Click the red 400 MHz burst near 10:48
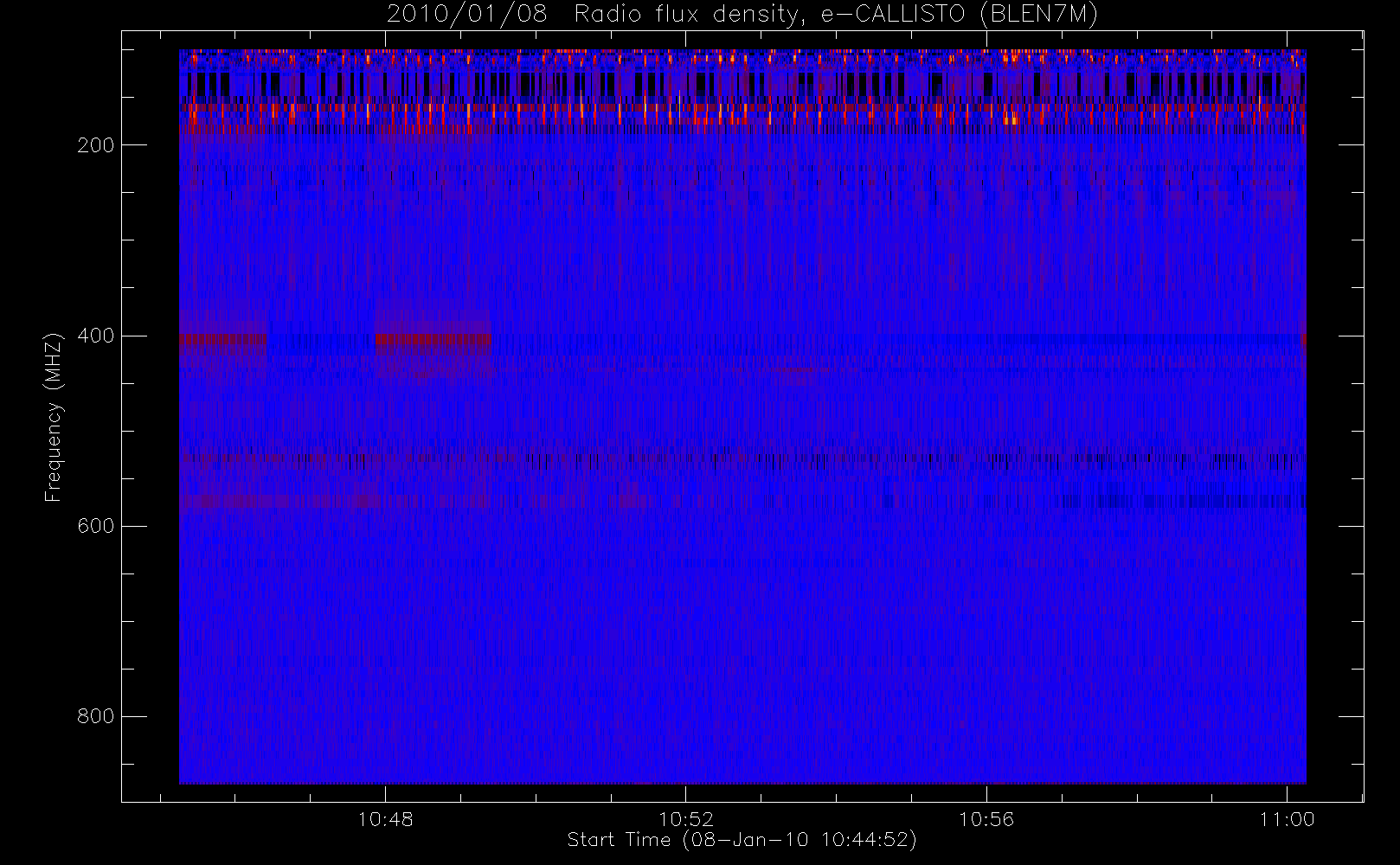1400x865 pixels. tap(433, 339)
